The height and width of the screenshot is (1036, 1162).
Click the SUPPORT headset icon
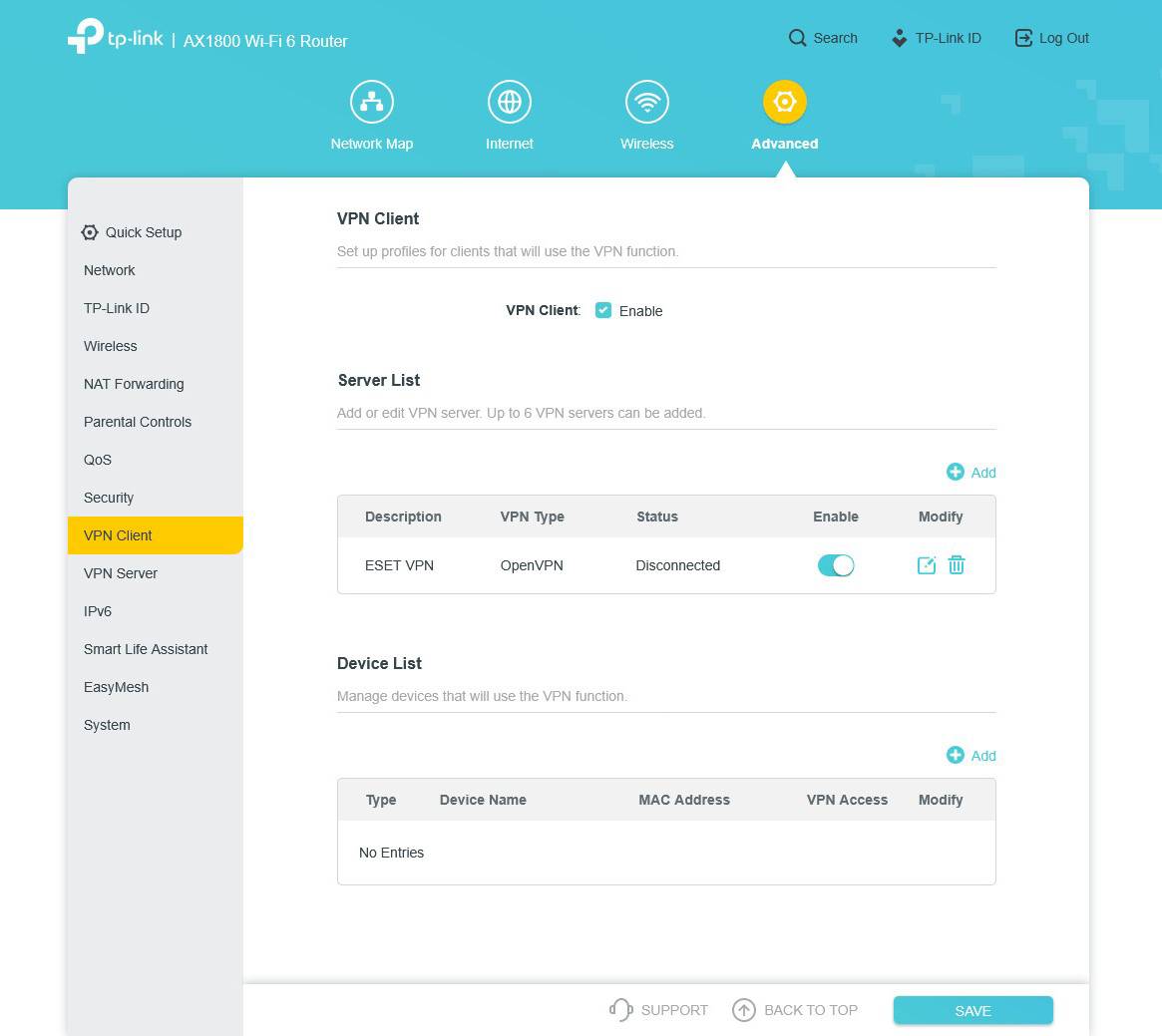click(x=619, y=1010)
